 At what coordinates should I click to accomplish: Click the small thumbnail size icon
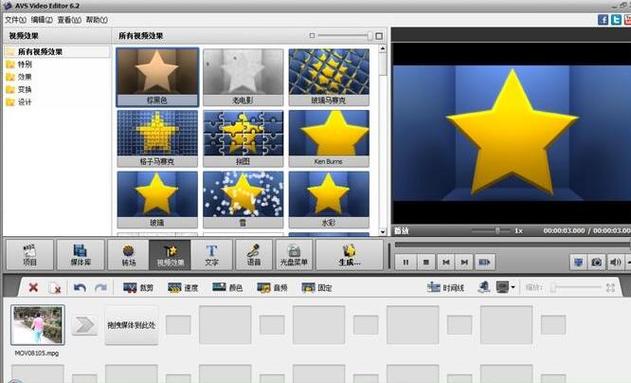pos(312,36)
